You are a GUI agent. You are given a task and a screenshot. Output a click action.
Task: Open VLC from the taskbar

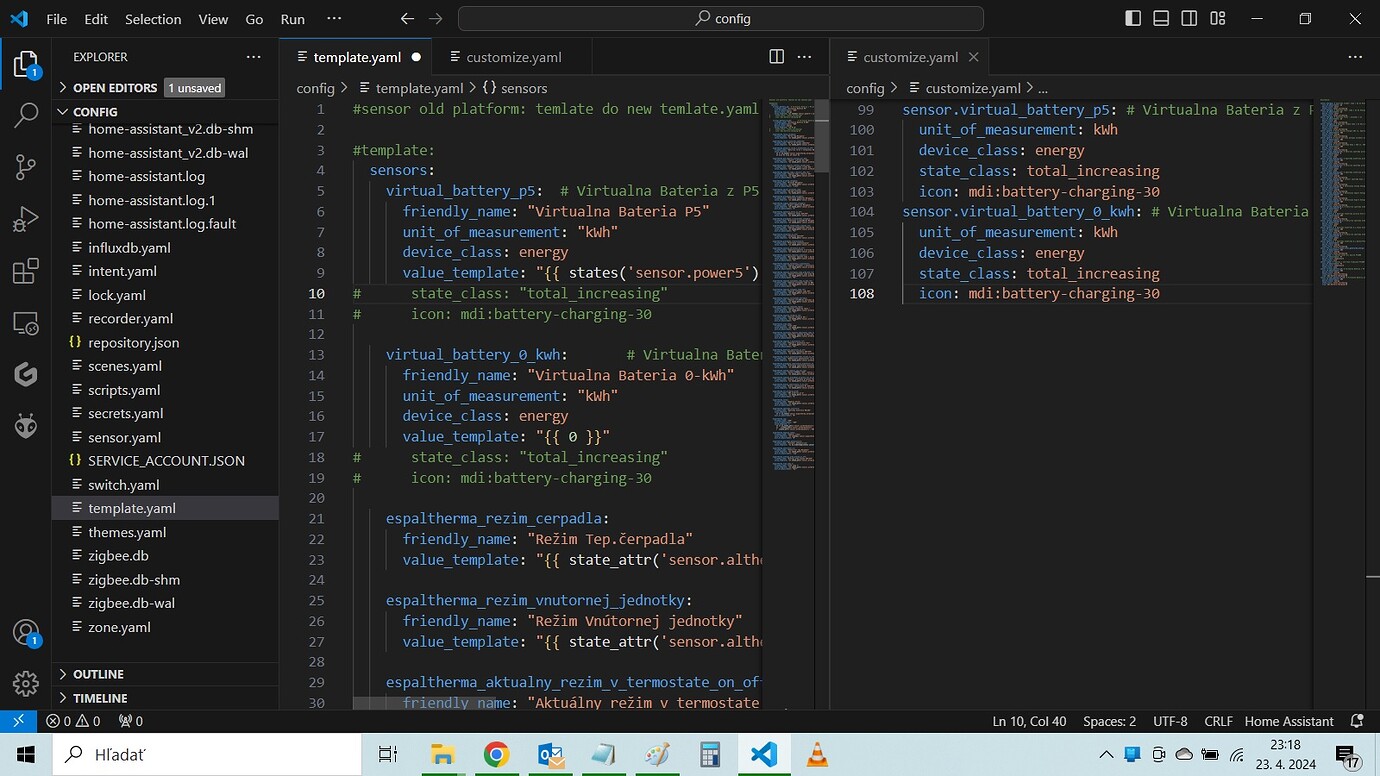(817, 754)
